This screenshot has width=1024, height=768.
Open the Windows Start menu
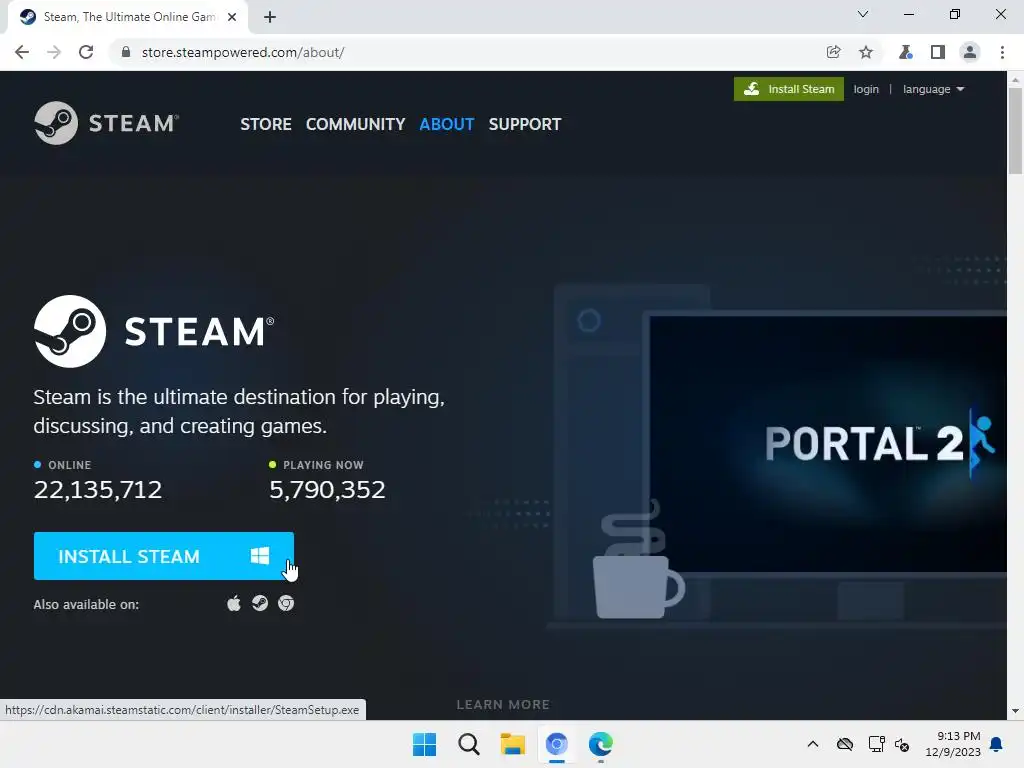point(424,744)
